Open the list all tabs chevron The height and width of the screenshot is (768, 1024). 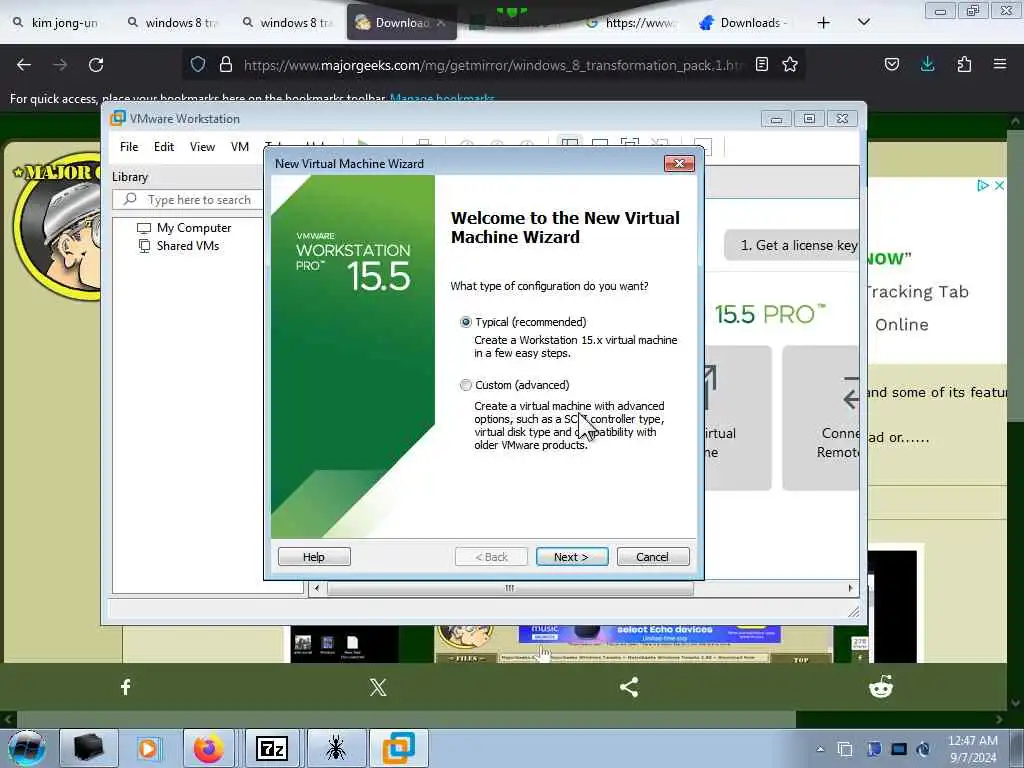pyautogui.click(x=864, y=23)
